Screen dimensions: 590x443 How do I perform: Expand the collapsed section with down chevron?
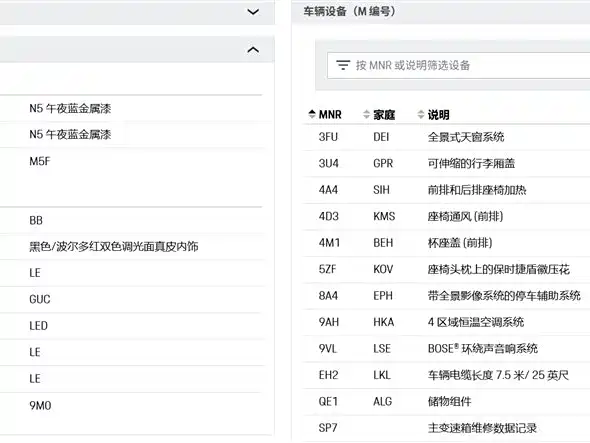[x=253, y=12]
